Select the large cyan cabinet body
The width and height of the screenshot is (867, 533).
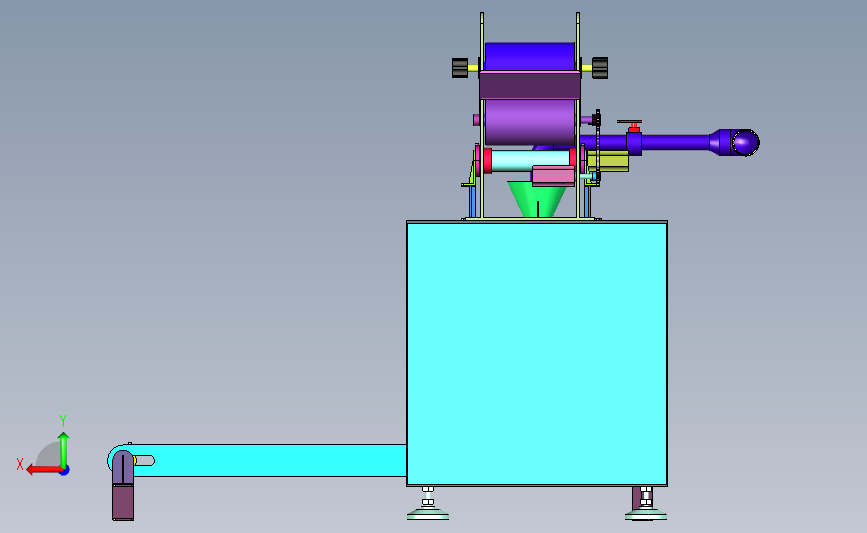(537, 353)
